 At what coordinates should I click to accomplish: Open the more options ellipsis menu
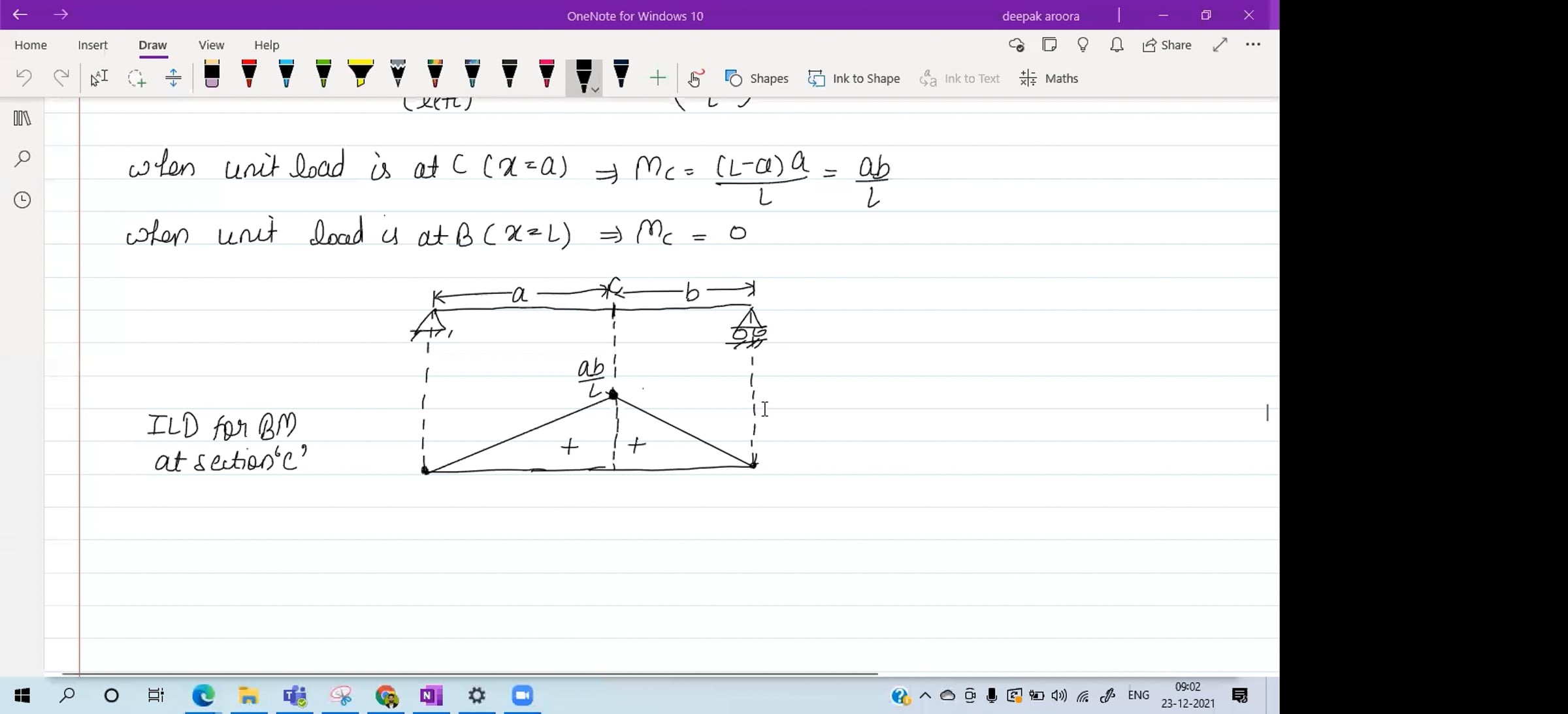[1252, 45]
